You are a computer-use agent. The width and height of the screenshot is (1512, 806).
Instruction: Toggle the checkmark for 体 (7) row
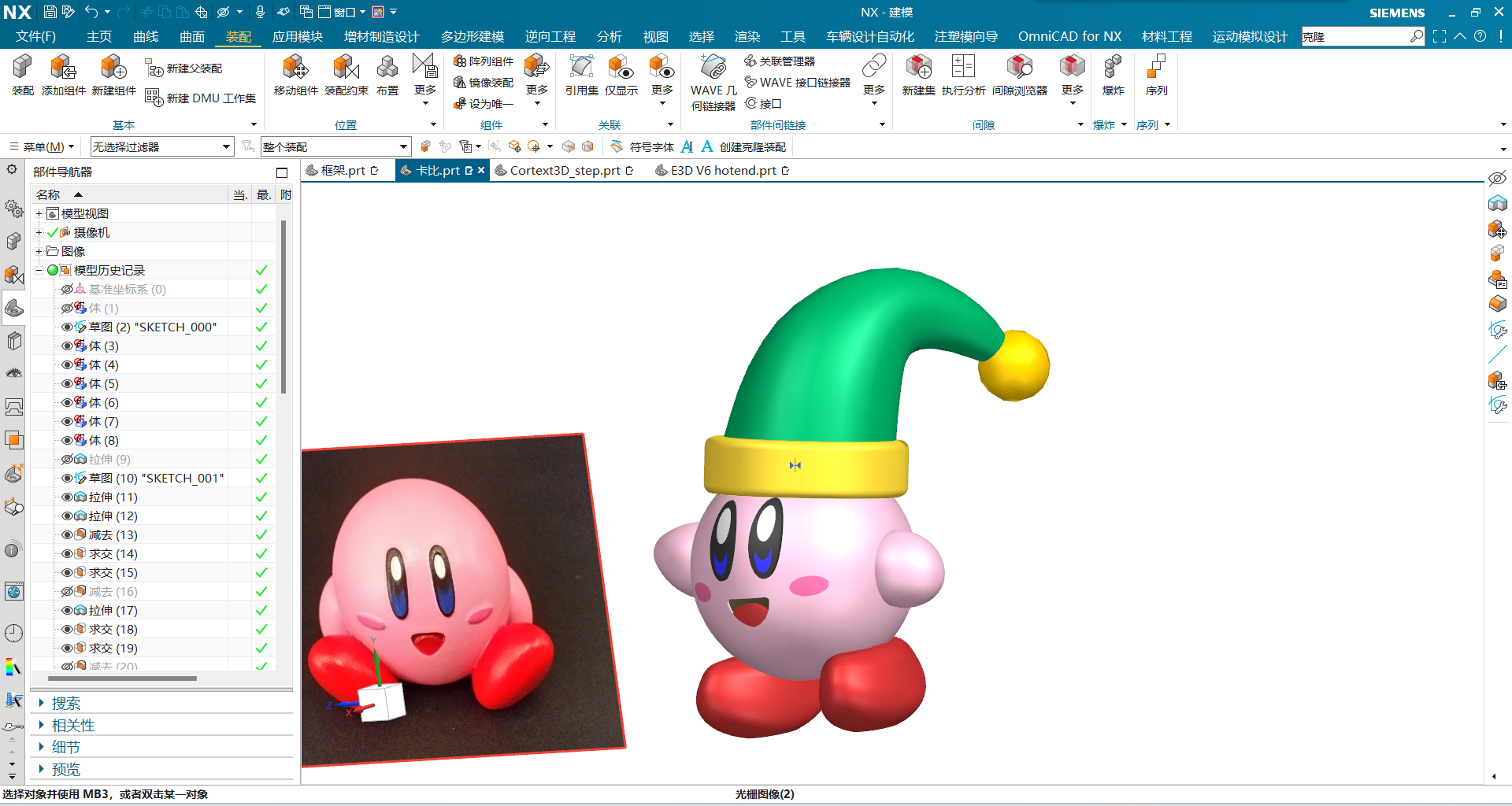(261, 422)
